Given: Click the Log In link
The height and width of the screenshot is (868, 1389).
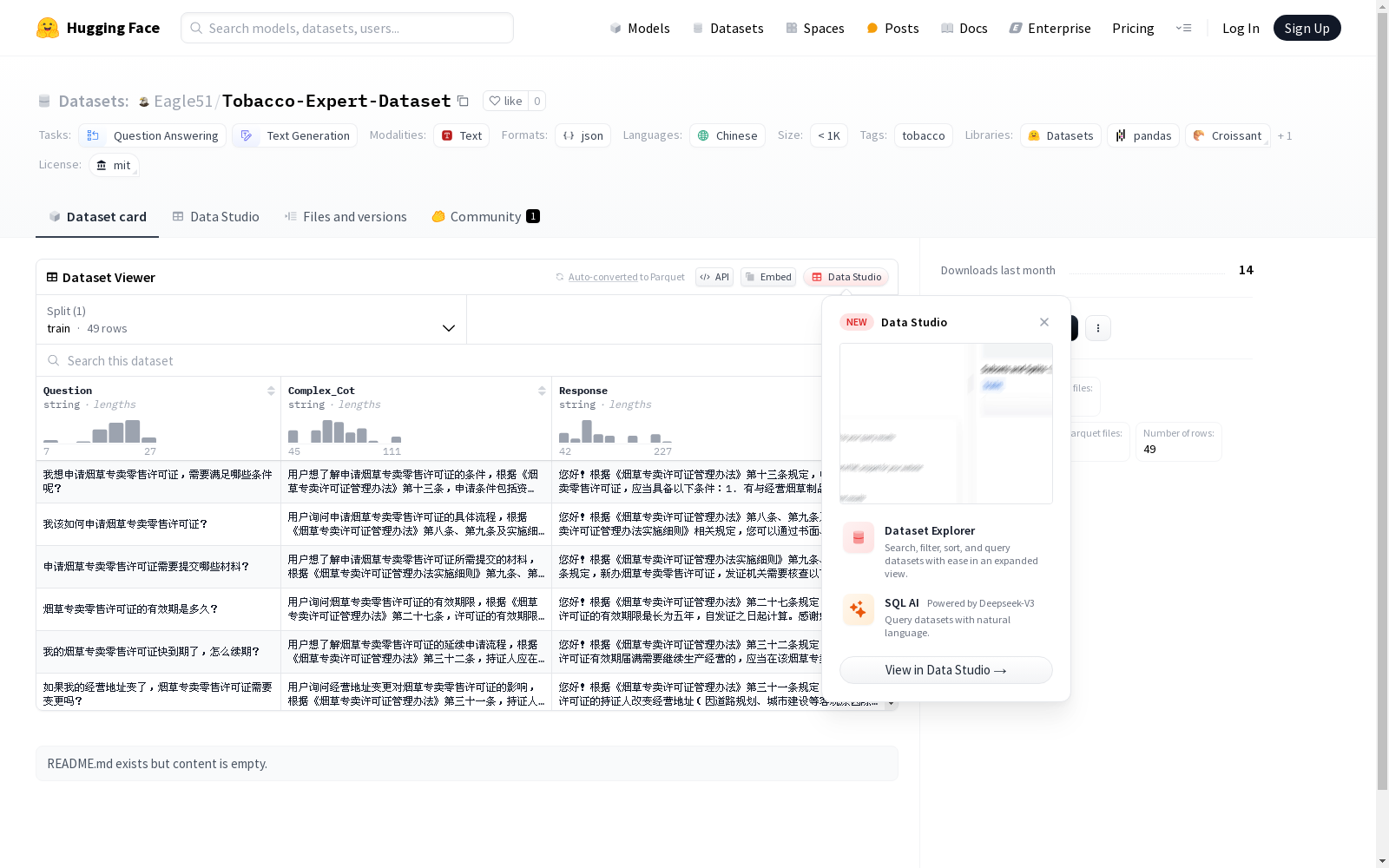Looking at the screenshot, I should click(1241, 28).
